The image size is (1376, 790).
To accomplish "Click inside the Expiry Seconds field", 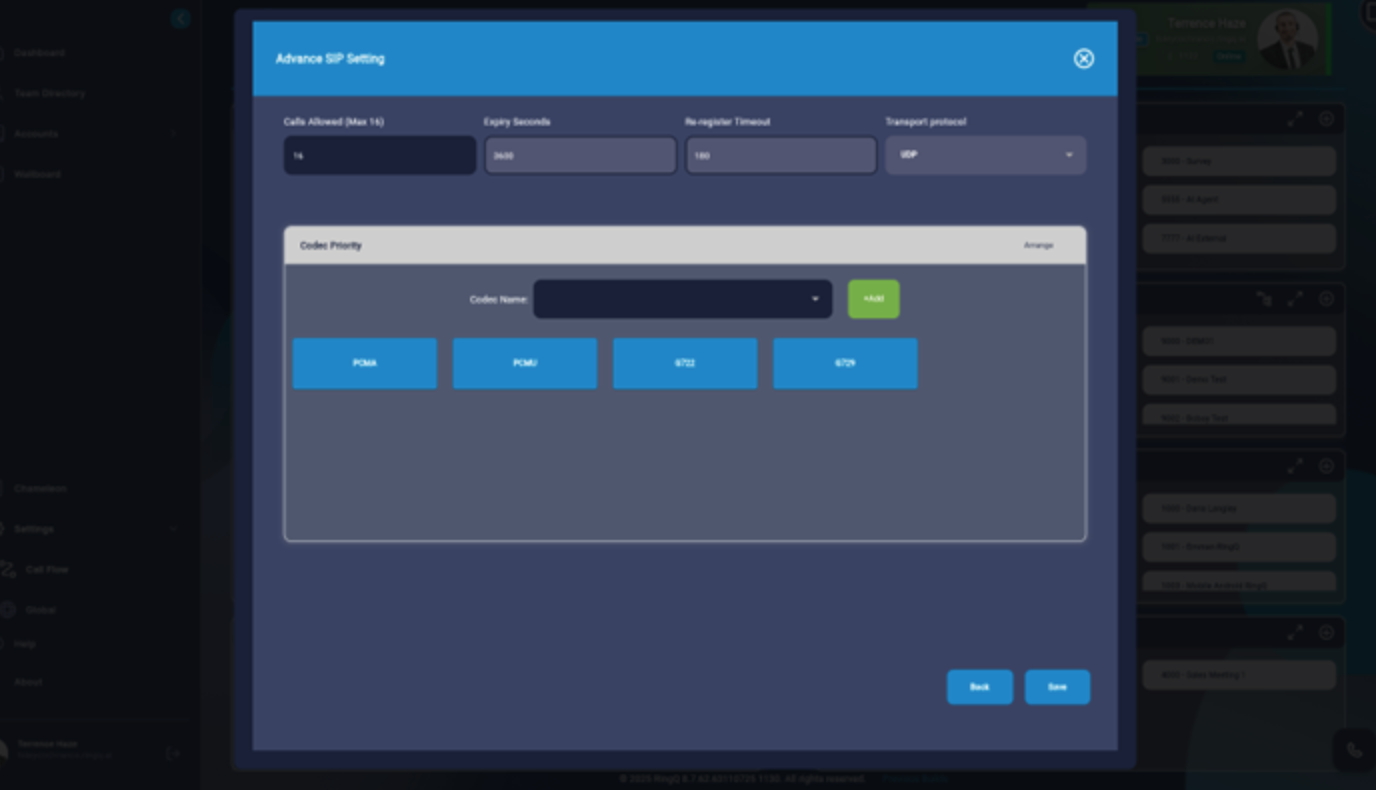I will click(580, 155).
